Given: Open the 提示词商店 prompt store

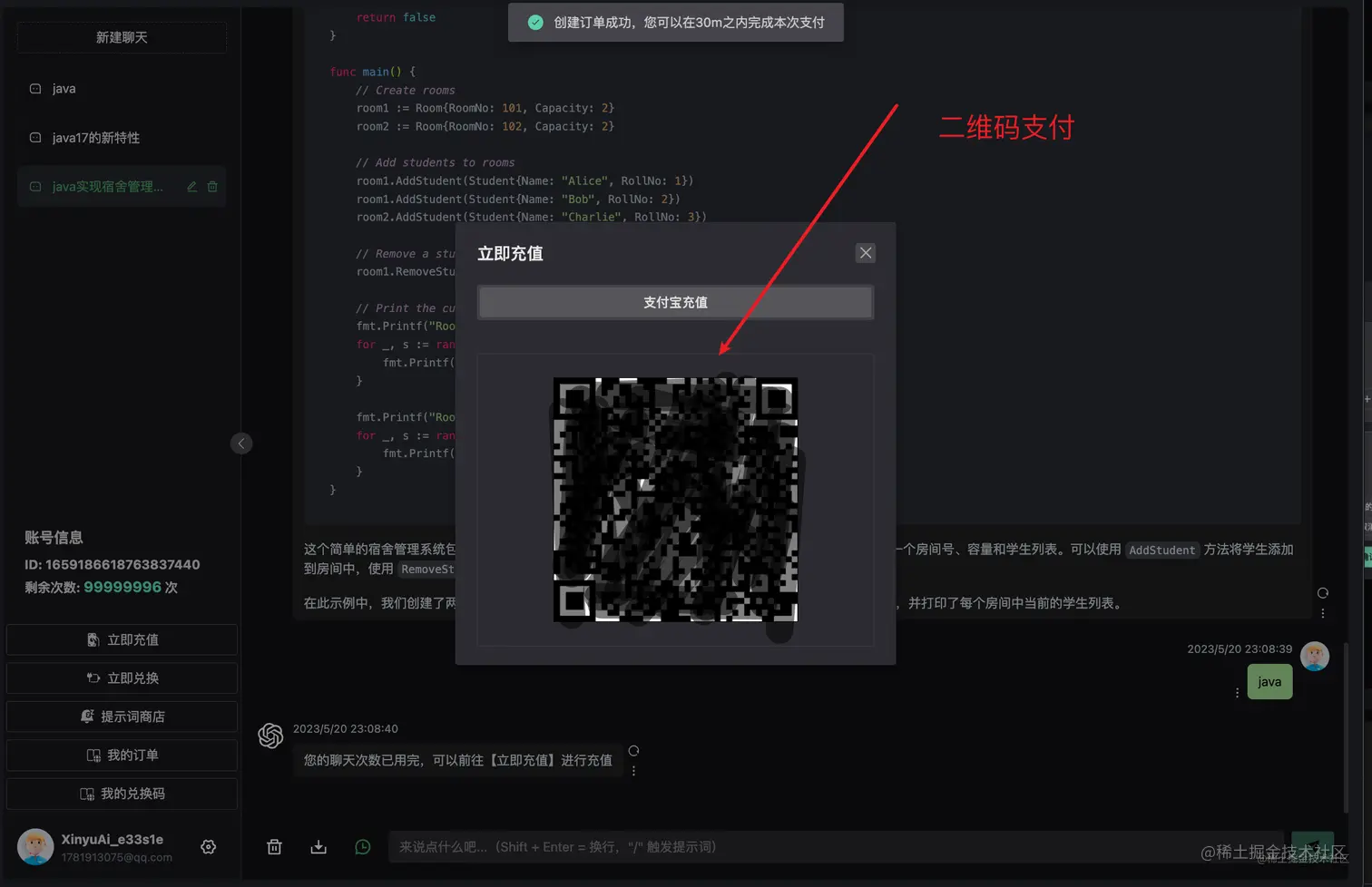Looking at the screenshot, I should 122,716.
